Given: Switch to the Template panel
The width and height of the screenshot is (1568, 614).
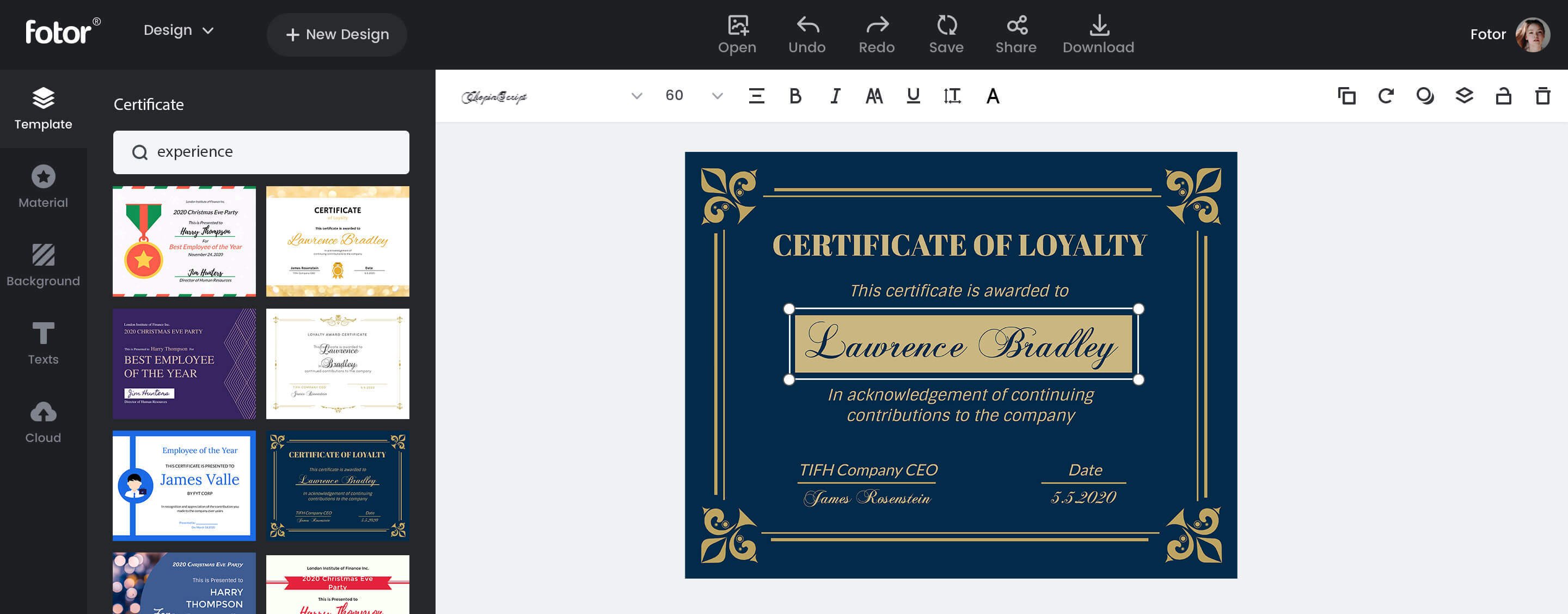Looking at the screenshot, I should tap(42, 108).
